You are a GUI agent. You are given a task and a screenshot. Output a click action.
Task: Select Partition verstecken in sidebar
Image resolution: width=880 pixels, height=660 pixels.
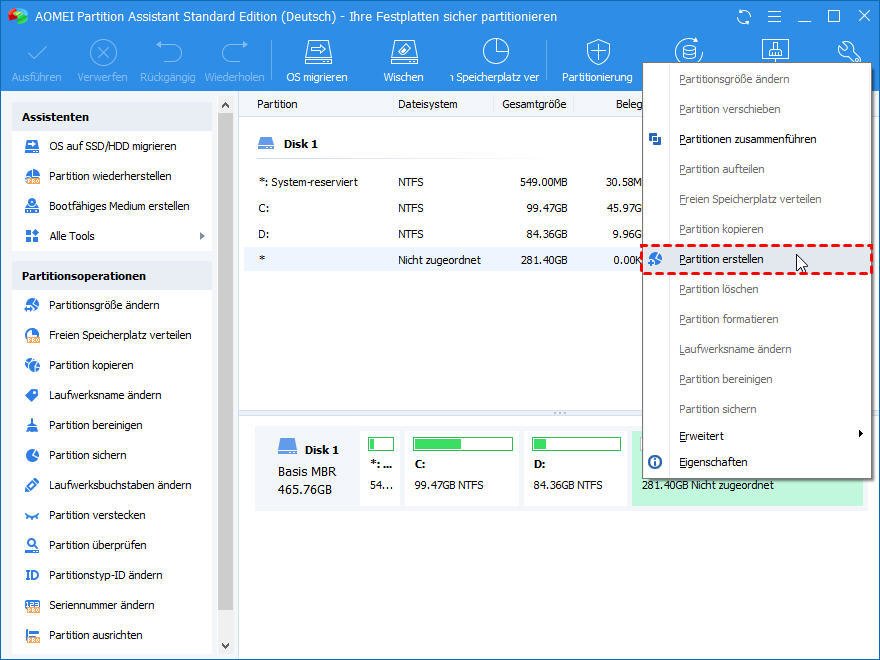coord(97,515)
